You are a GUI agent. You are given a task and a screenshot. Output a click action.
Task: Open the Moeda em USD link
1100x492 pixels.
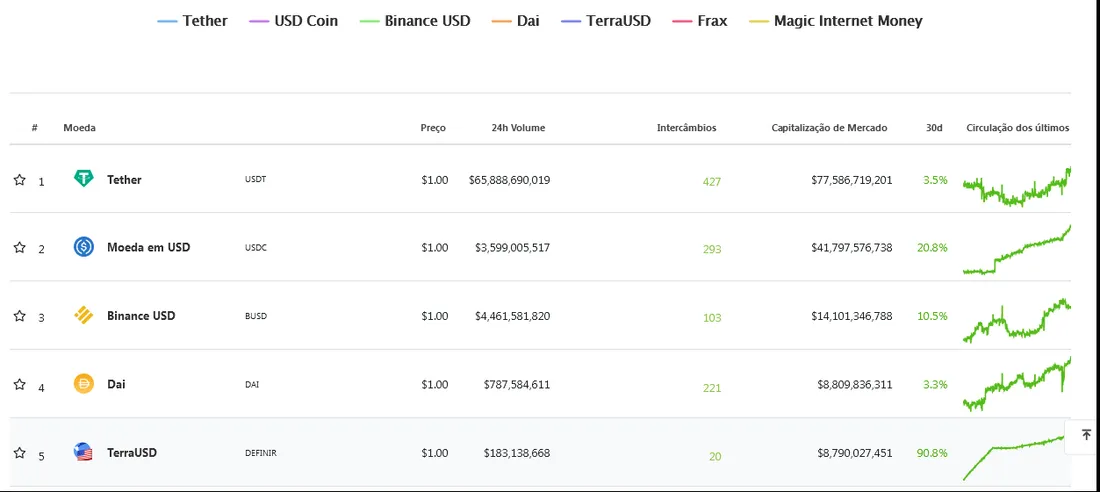coord(149,247)
